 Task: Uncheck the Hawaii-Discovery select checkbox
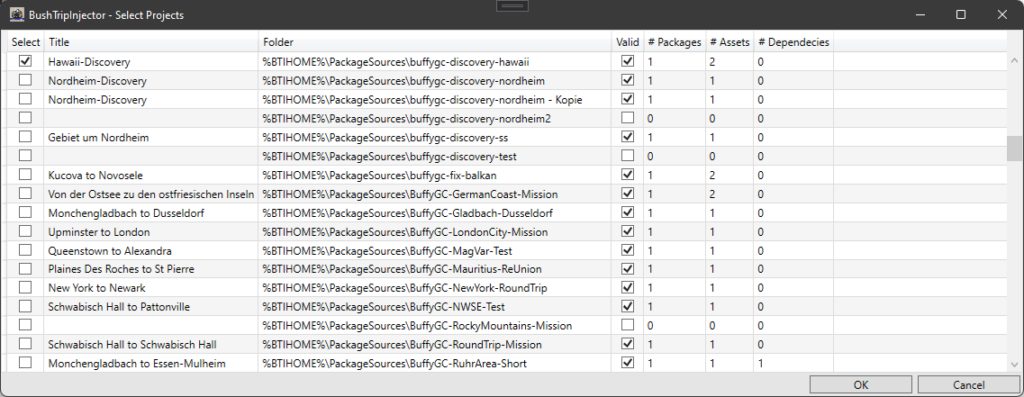point(25,61)
